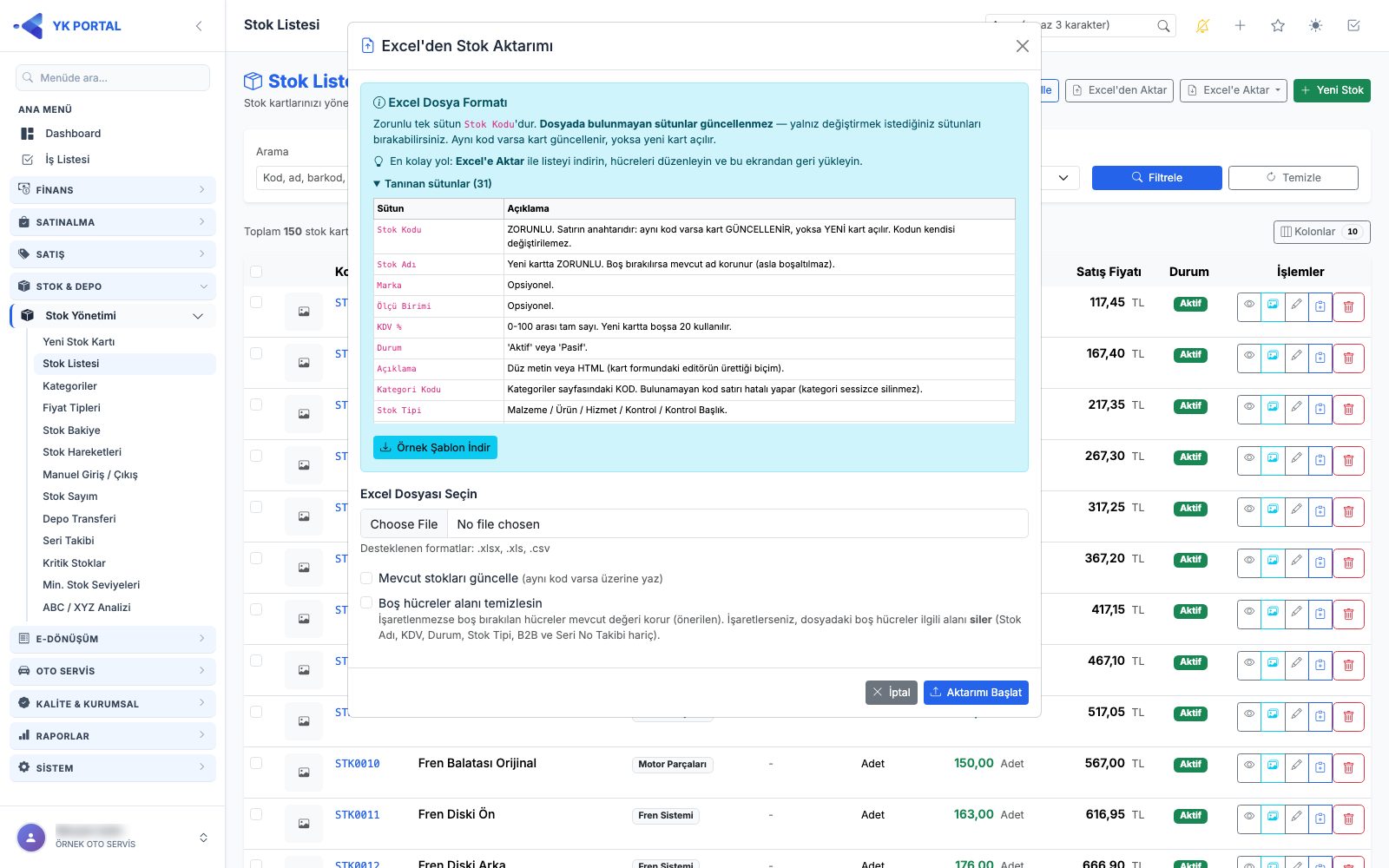Select the STK0010 row checkbox

coord(256,763)
